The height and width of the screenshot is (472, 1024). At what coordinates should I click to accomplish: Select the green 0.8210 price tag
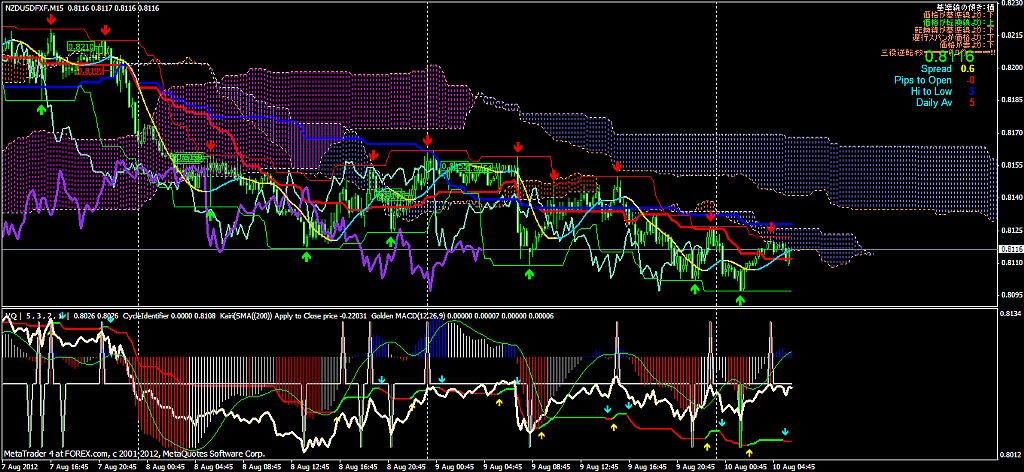[x=82, y=47]
